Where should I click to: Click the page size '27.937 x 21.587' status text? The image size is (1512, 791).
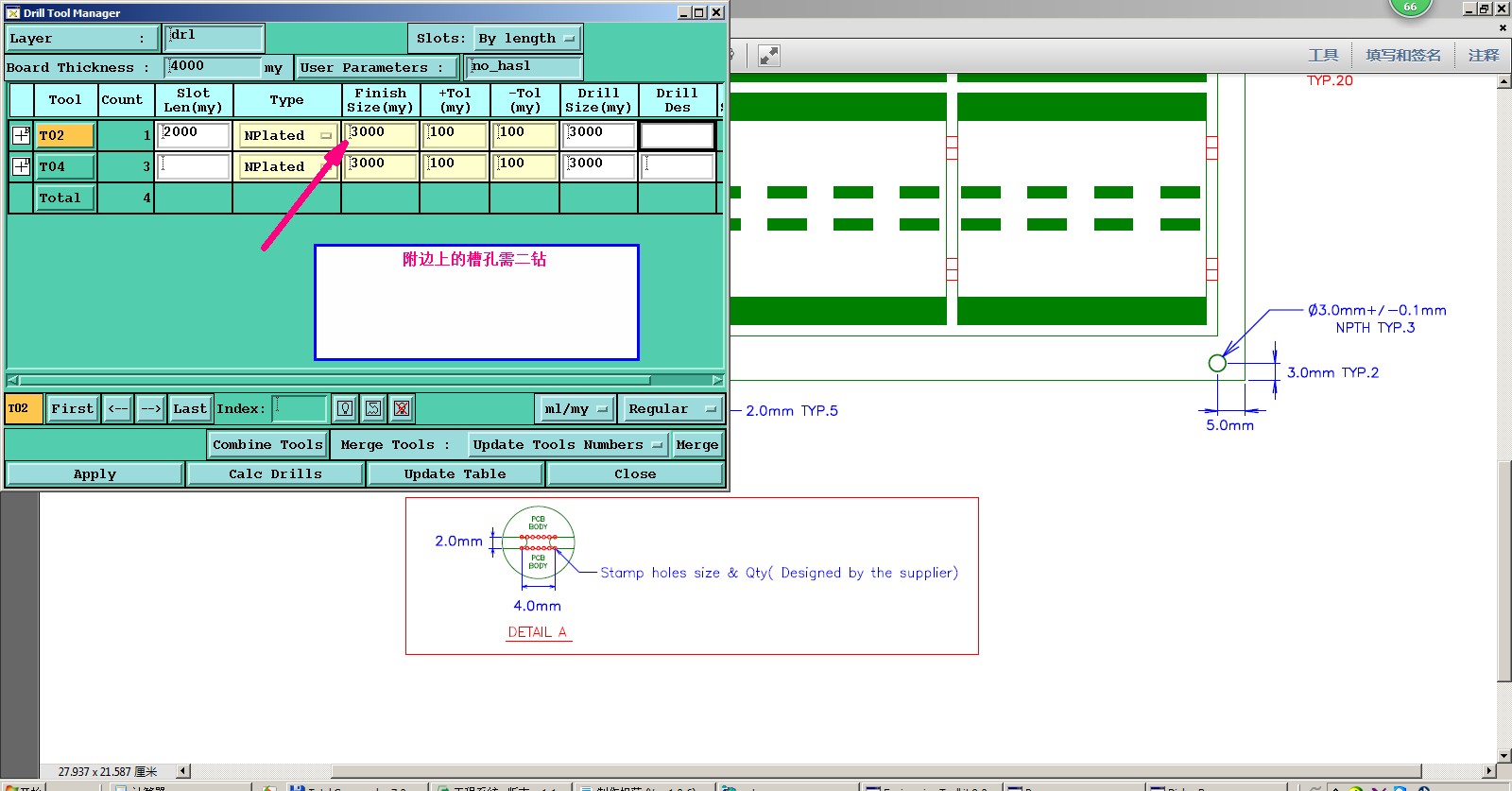108,771
